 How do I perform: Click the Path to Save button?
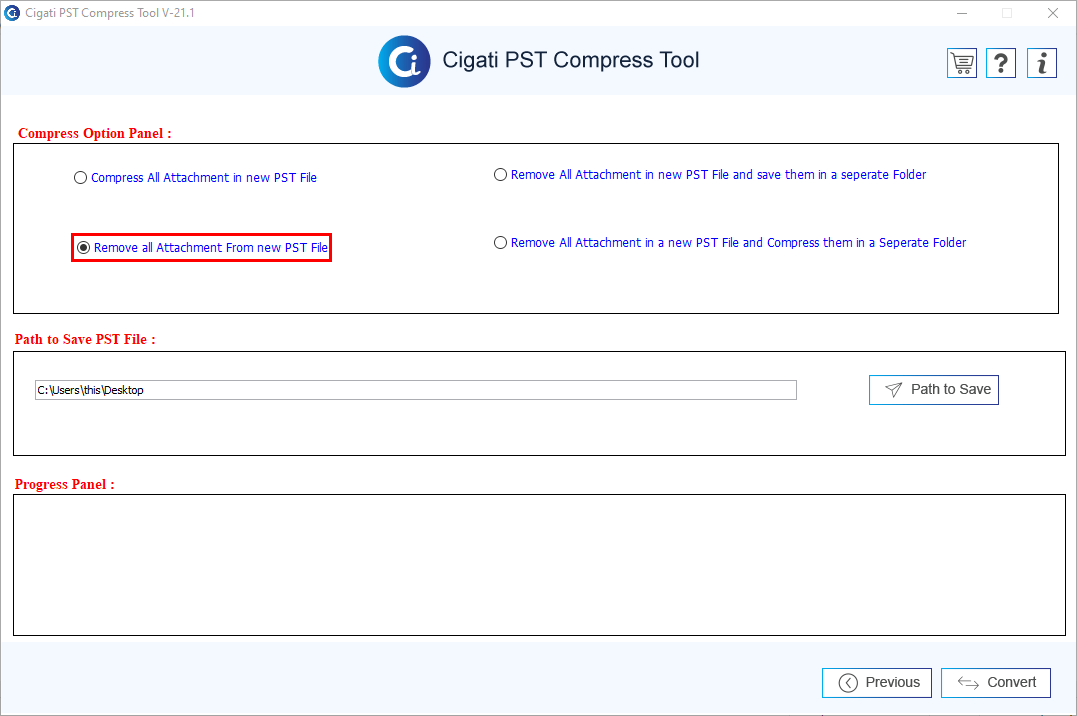coord(933,390)
